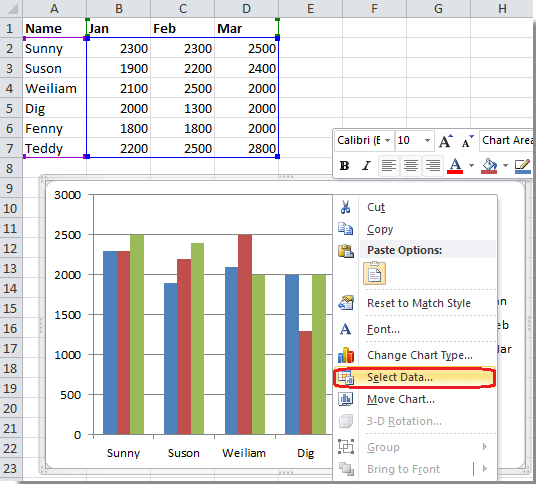Align text right in mini toolbar
The height and width of the screenshot is (484, 536).
[x=432, y=166]
